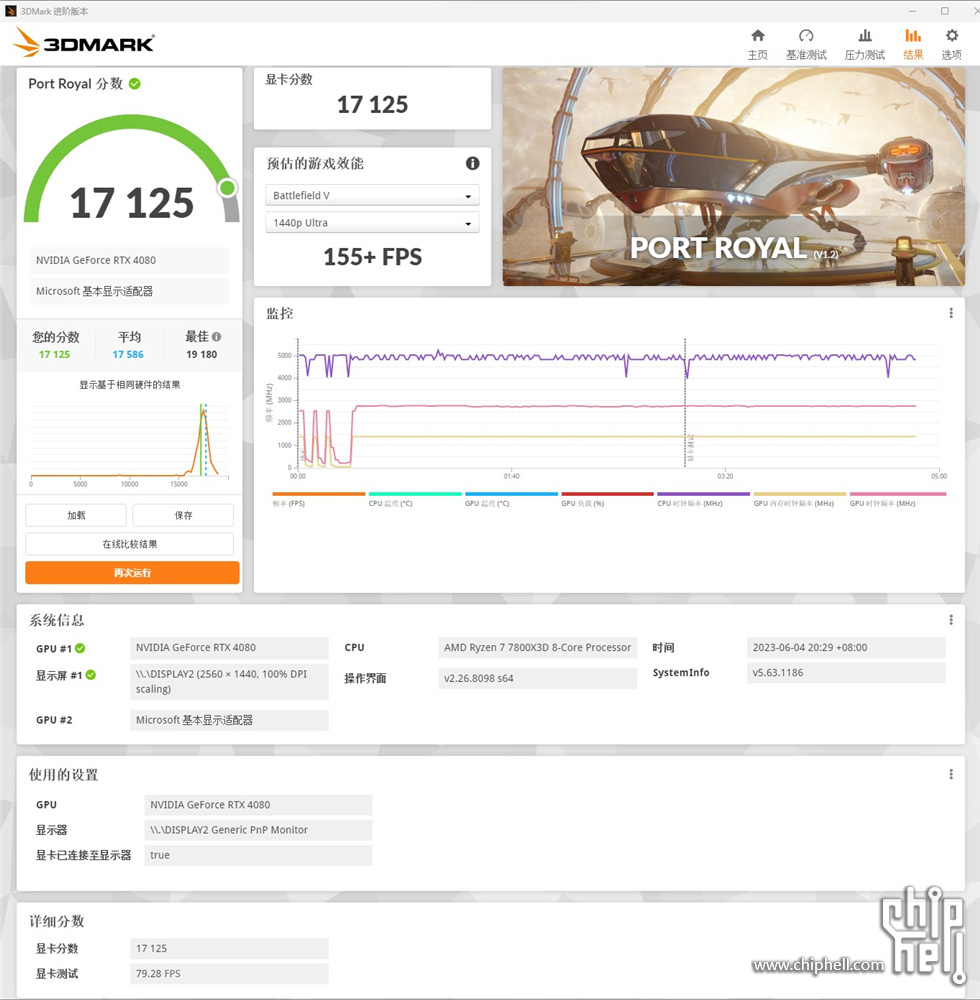Click the 操作界面 version v2.26.8098 s64
Image resolution: width=980 pixels, height=1000 pixels.
(538, 678)
